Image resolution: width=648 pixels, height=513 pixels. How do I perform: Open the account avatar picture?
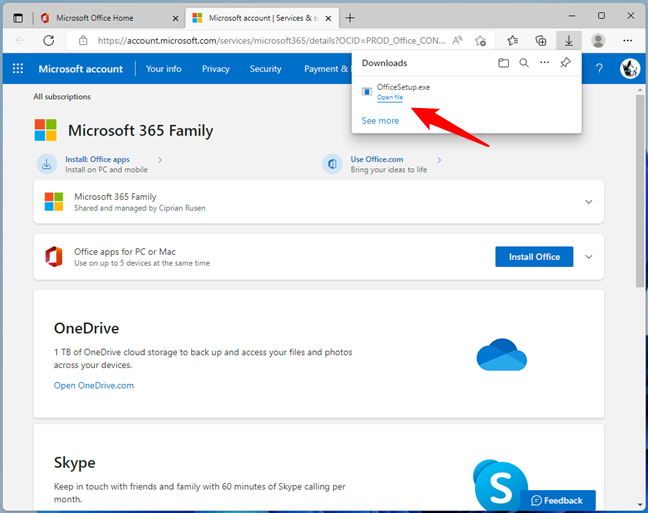tap(630, 69)
